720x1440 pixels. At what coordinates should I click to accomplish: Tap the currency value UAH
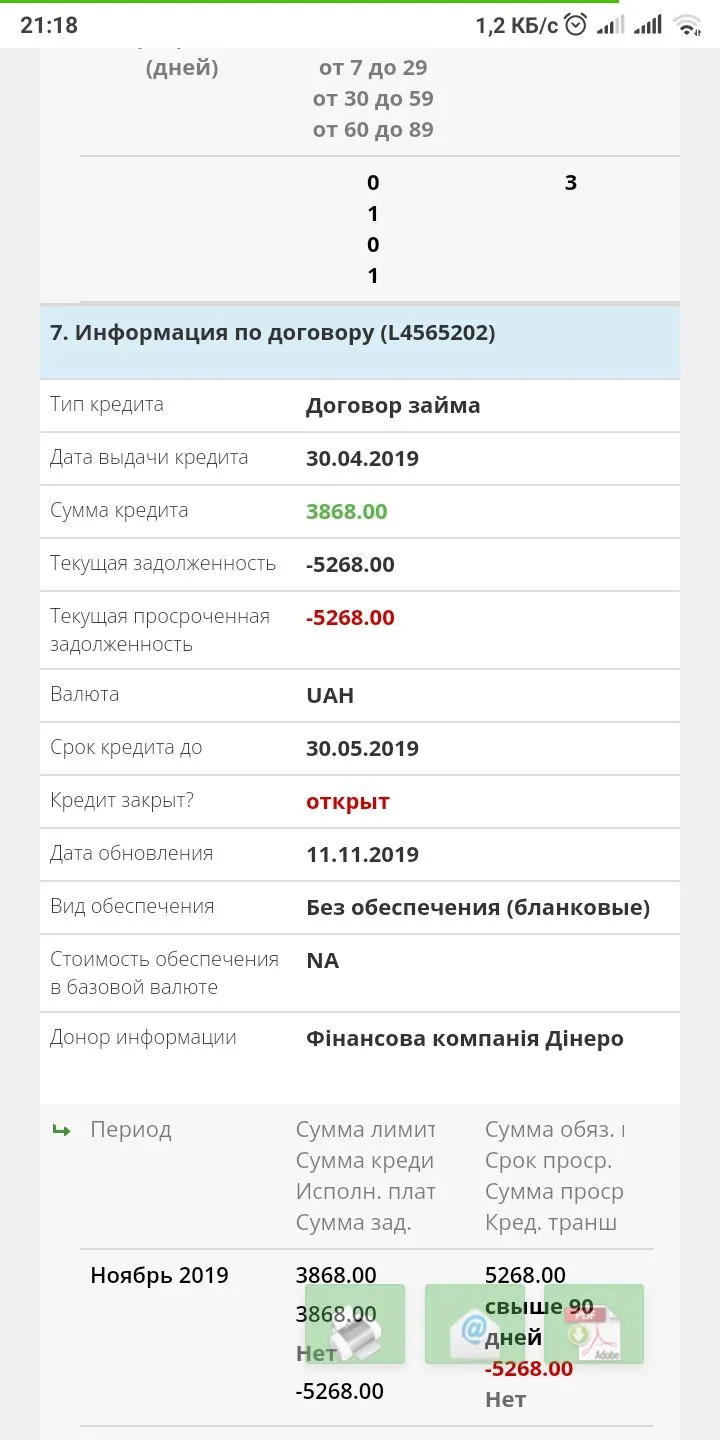coord(330,696)
